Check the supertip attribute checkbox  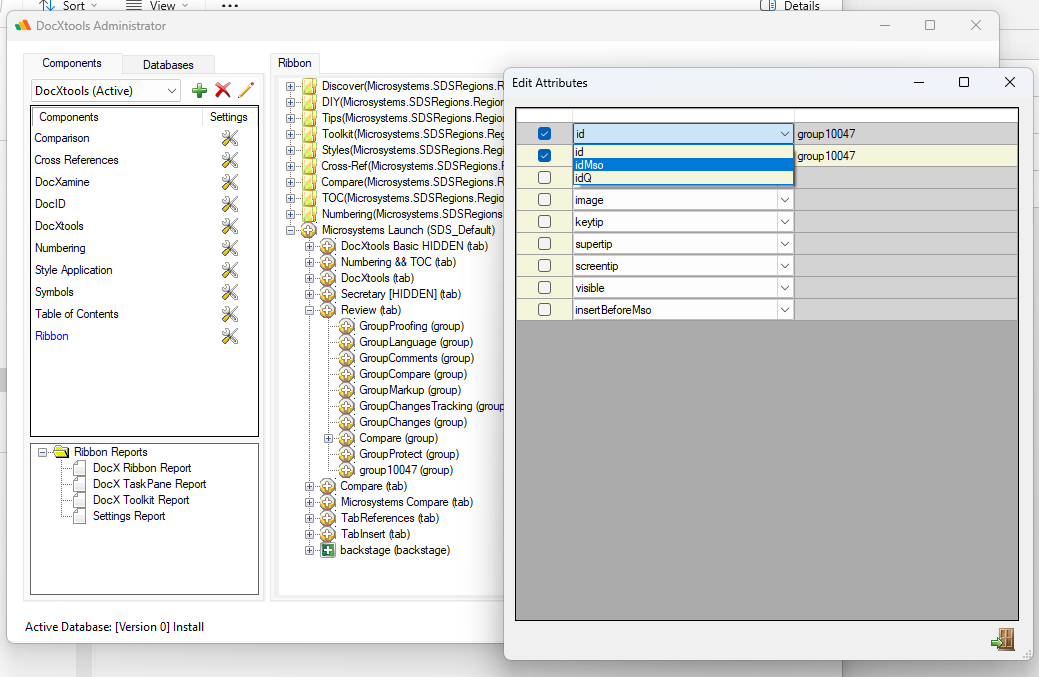(x=545, y=244)
